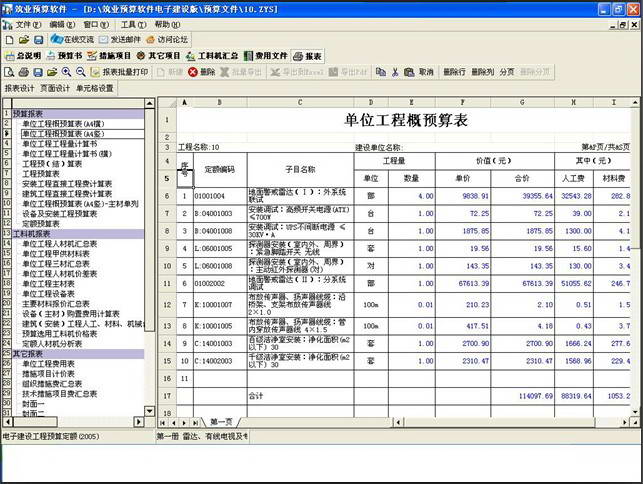
Task: Click the print preview icon in report toolbar
Action: 9,72
